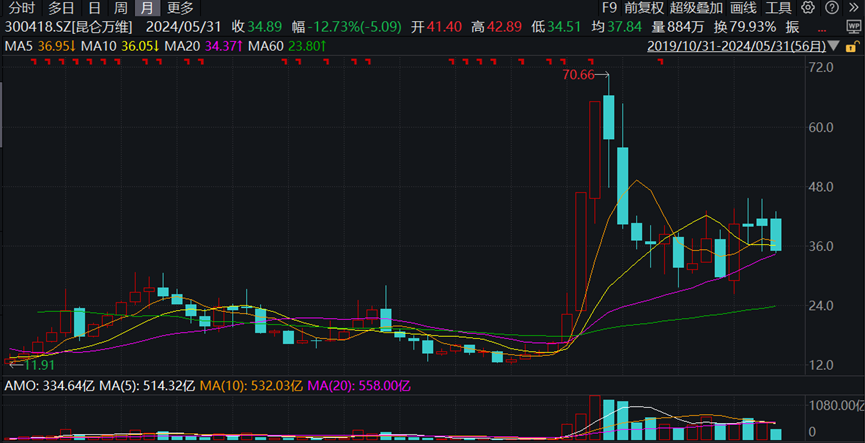This screenshot has height=443, width=865.
Task: Click the volume value 884万
Action: [x=685, y=27]
